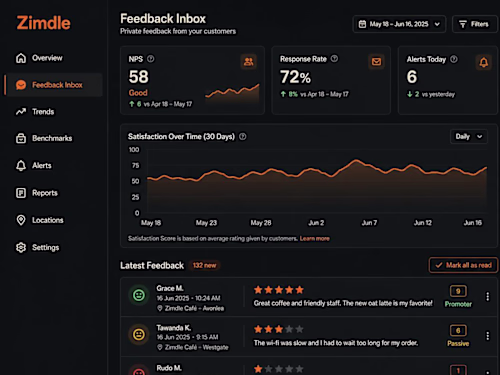Open the more options menu for Grace M.
Screen dimensions: 500x375
488,296
